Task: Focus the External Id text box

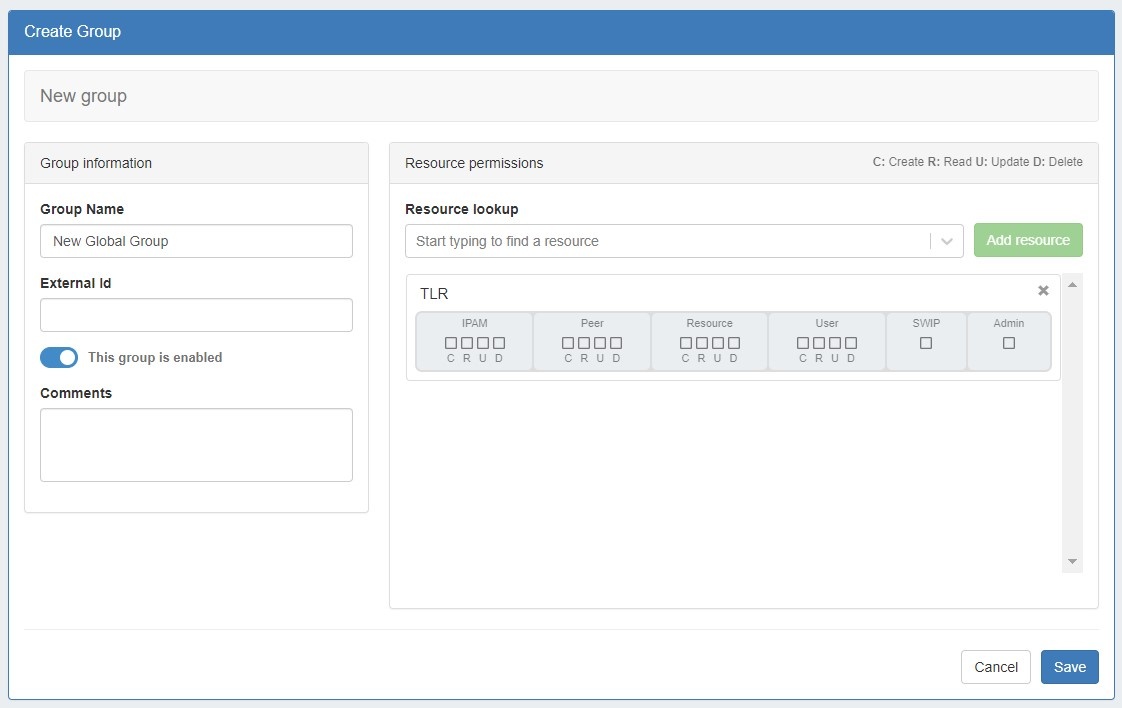Action: (196, 315)
